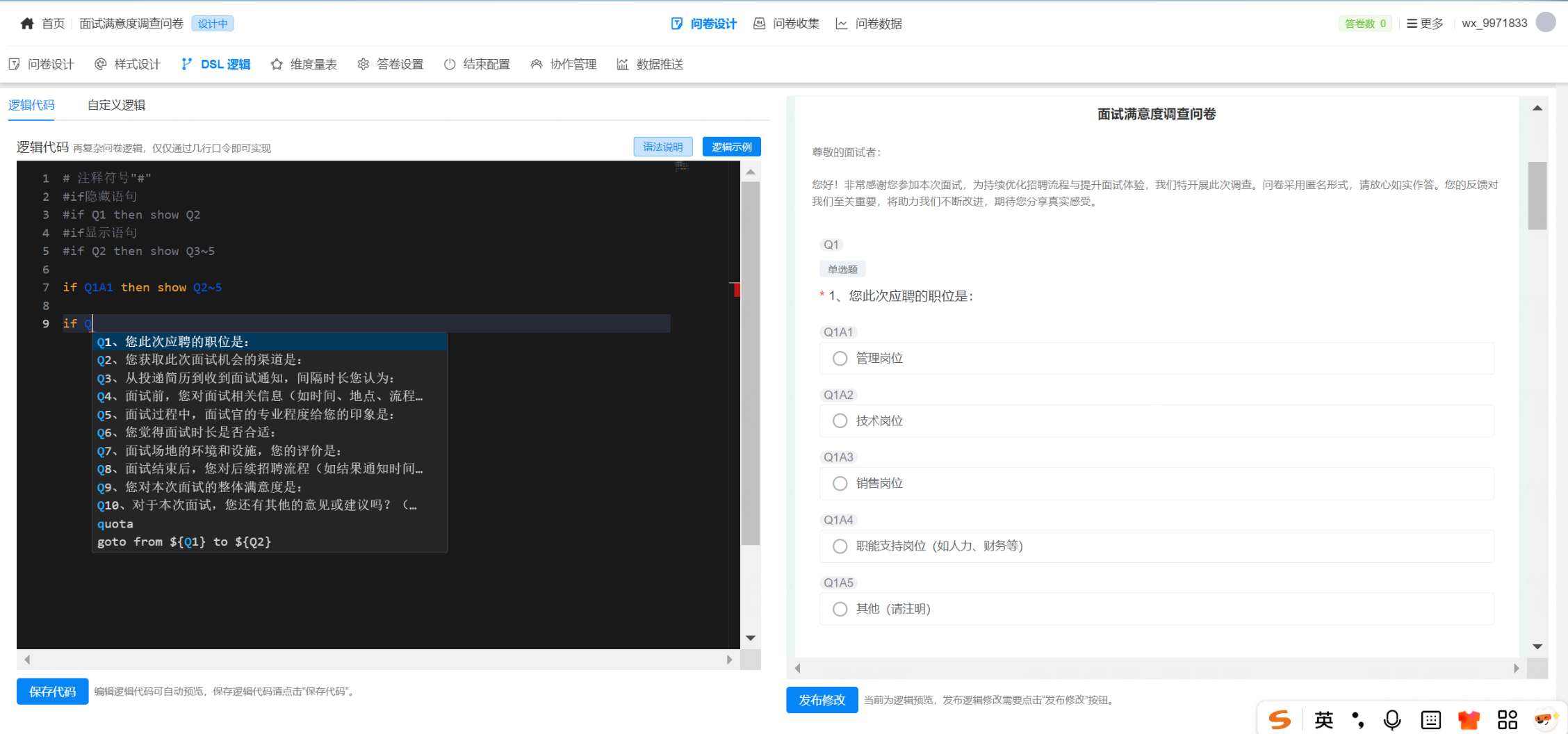Select 其他（请注明）option for Q1

coord(840,608)
